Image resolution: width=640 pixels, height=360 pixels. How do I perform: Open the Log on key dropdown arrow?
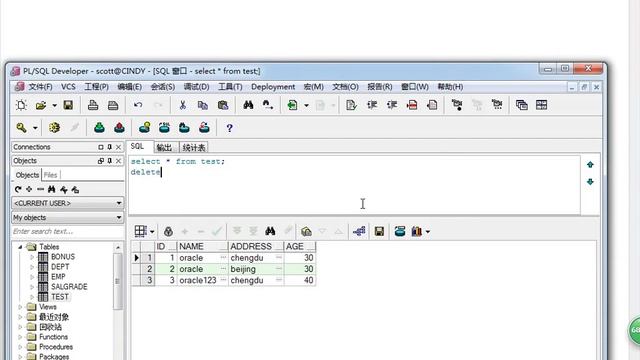pos(35,129)
